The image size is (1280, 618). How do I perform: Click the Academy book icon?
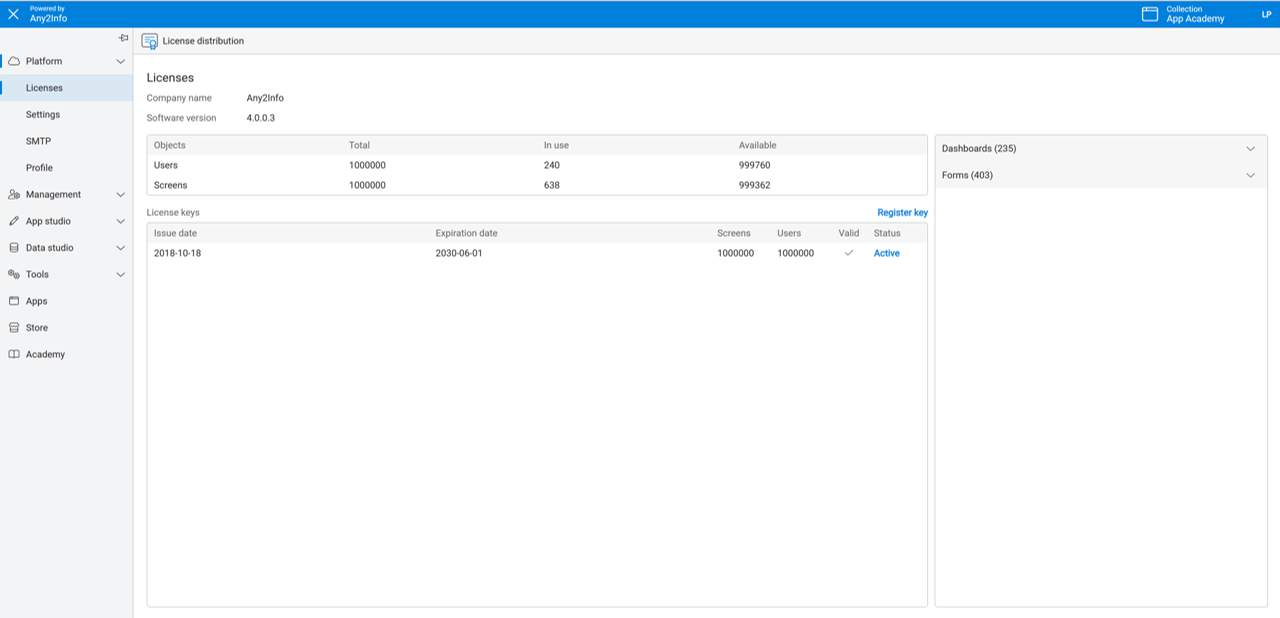click(14, 355)
